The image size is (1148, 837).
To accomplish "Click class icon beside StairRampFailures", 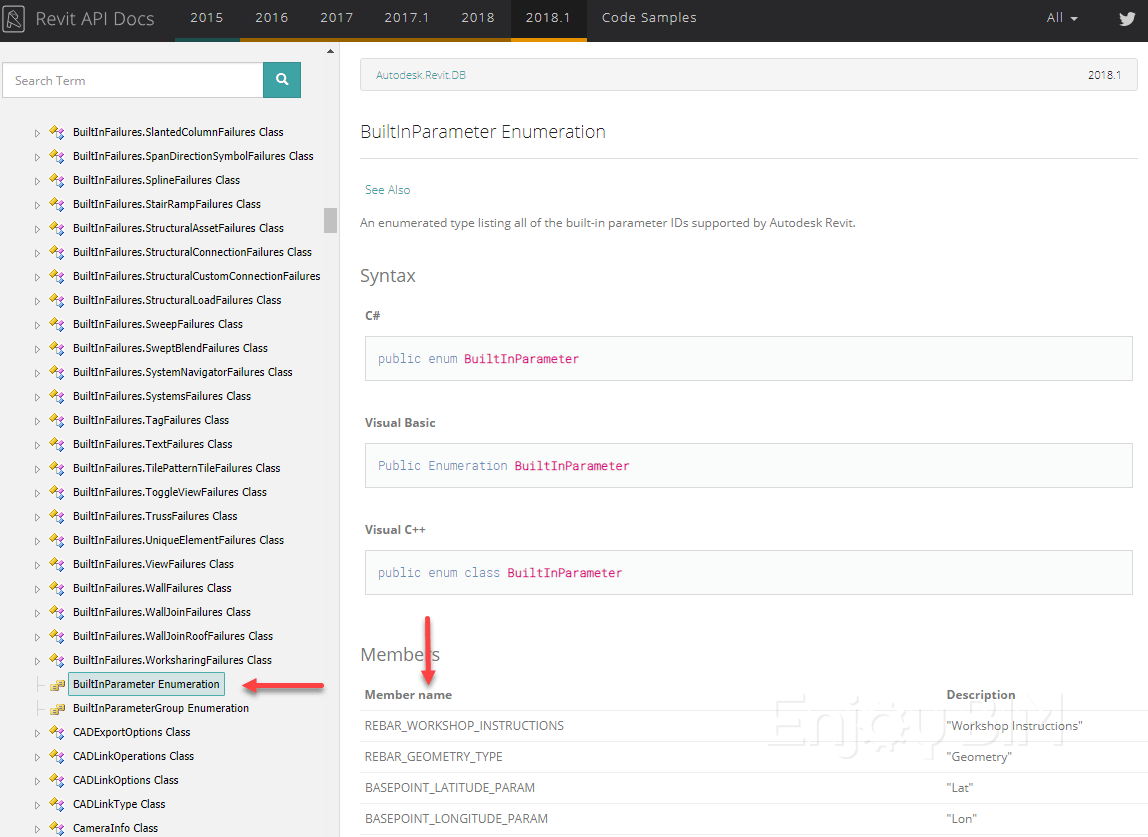I will click(57, 204).
